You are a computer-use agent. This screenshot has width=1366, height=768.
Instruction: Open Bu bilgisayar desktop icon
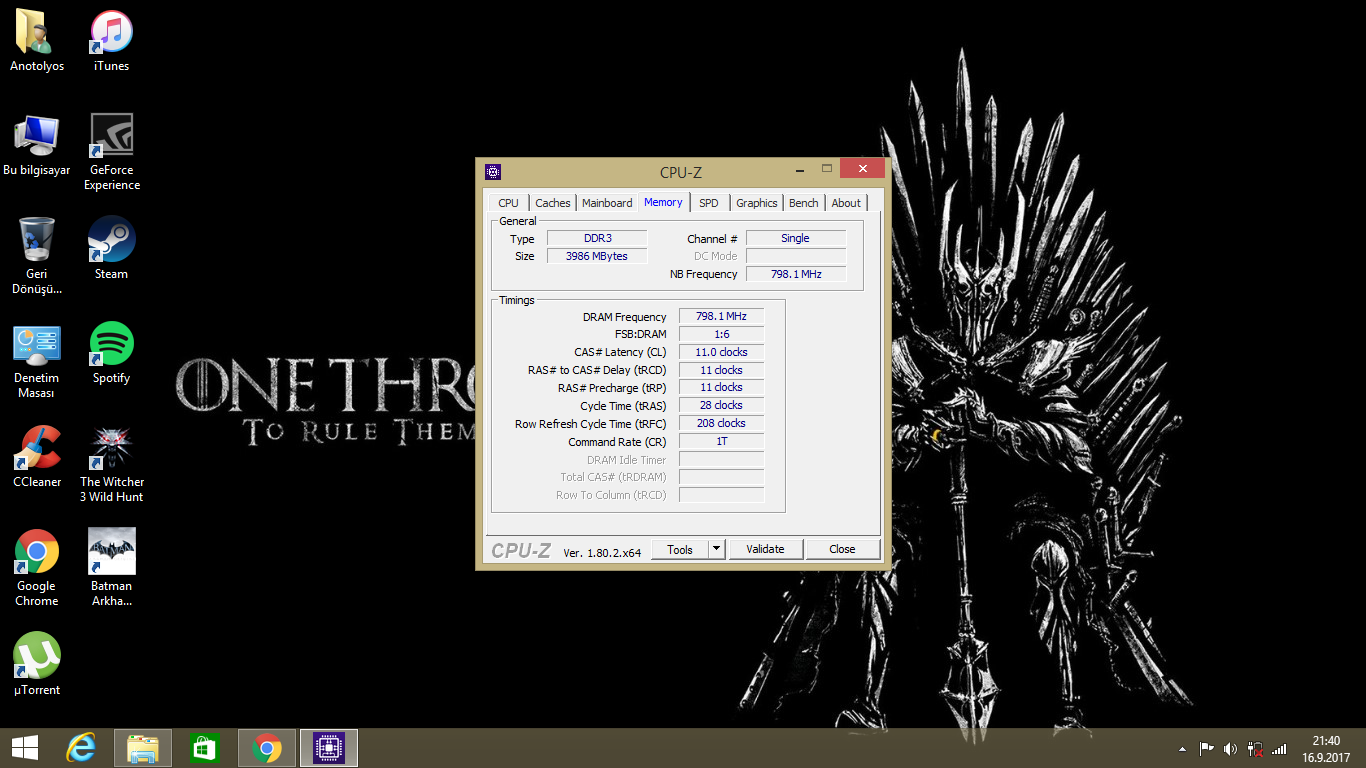click(37, 146)
